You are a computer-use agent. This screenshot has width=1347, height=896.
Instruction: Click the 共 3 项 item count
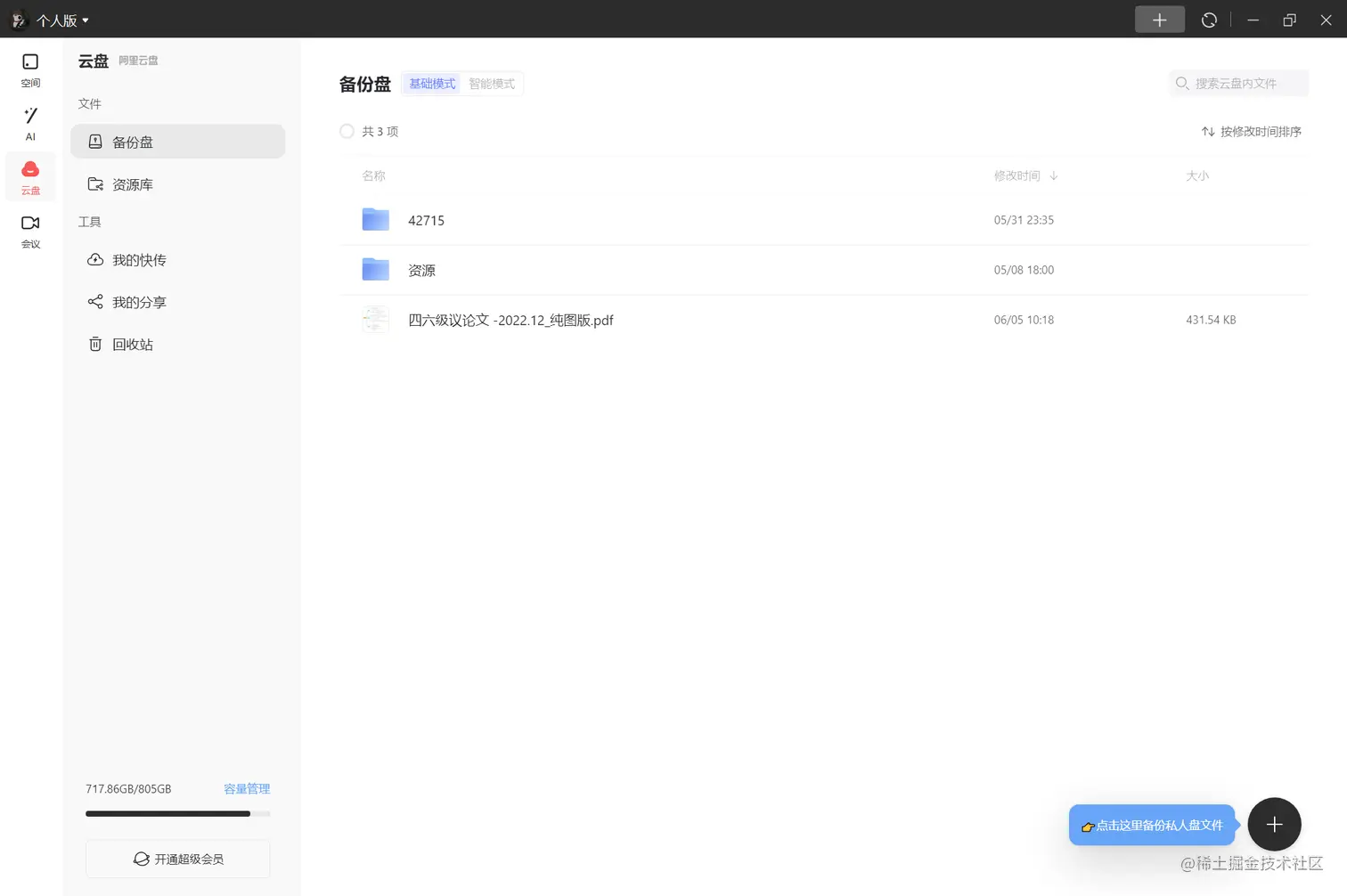tap(380, 131)
